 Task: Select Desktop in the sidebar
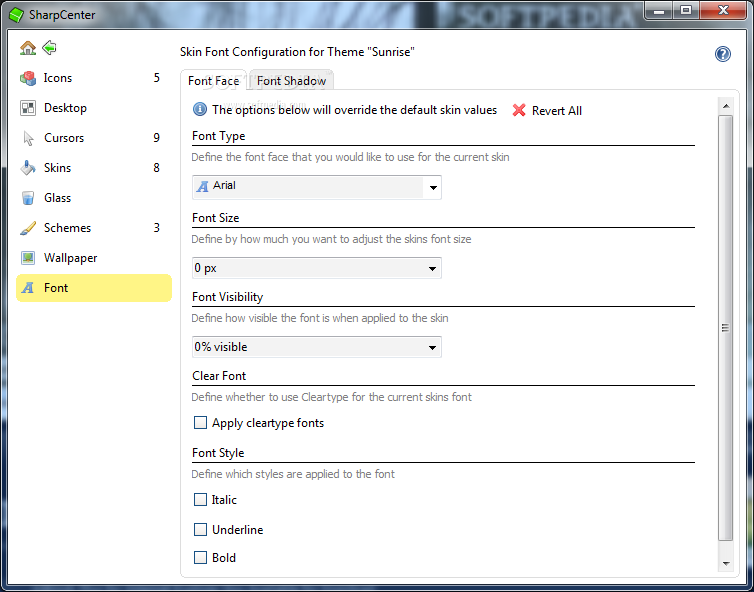tap(94, 108)
